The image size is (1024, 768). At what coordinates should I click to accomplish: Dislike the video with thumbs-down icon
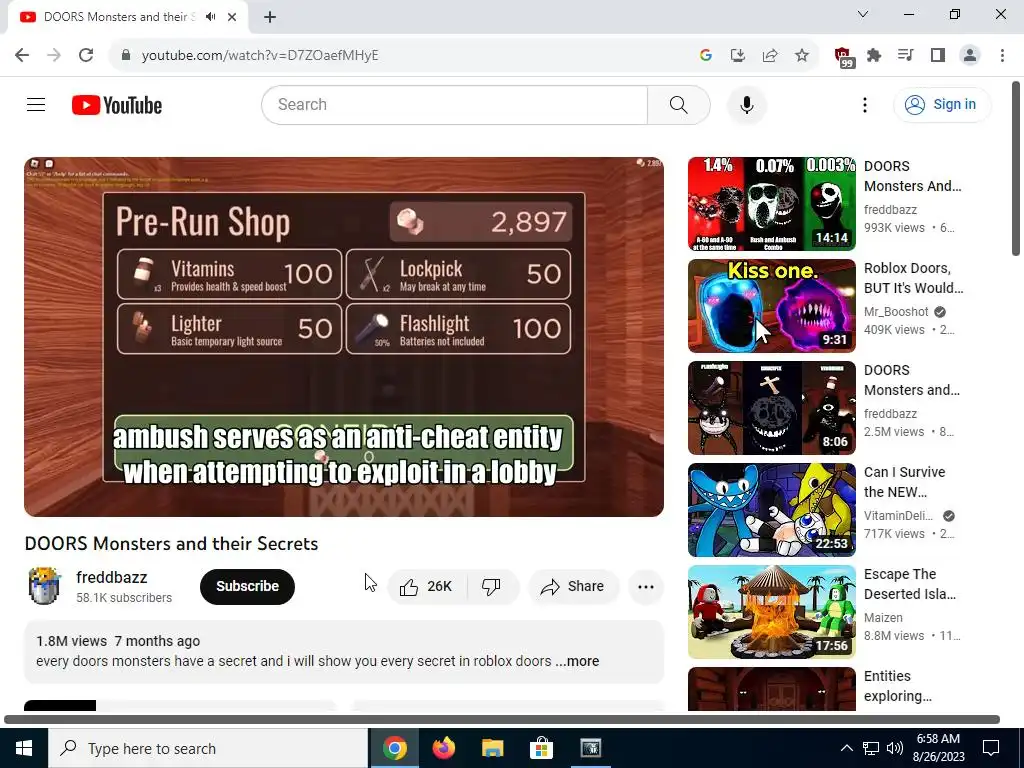pyautogui.click(x=492, y=586)
